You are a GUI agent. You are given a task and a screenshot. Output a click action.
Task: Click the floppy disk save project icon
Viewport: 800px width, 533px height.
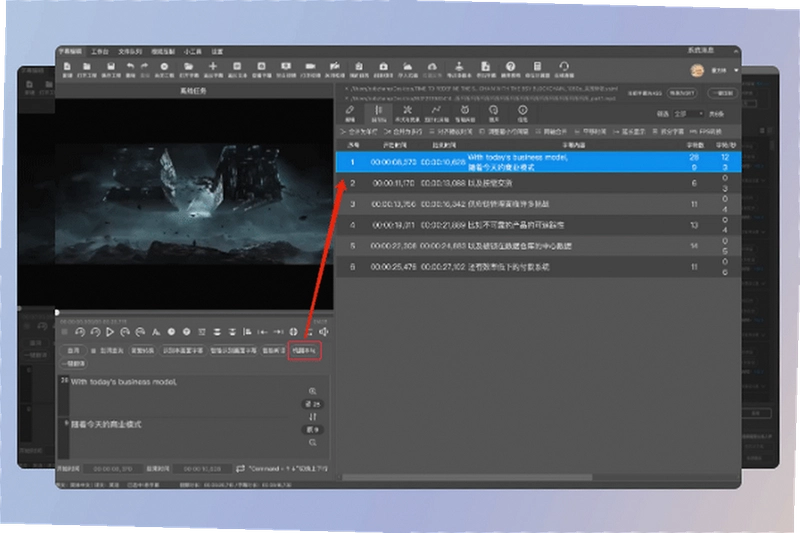click(x=111, y=66)
